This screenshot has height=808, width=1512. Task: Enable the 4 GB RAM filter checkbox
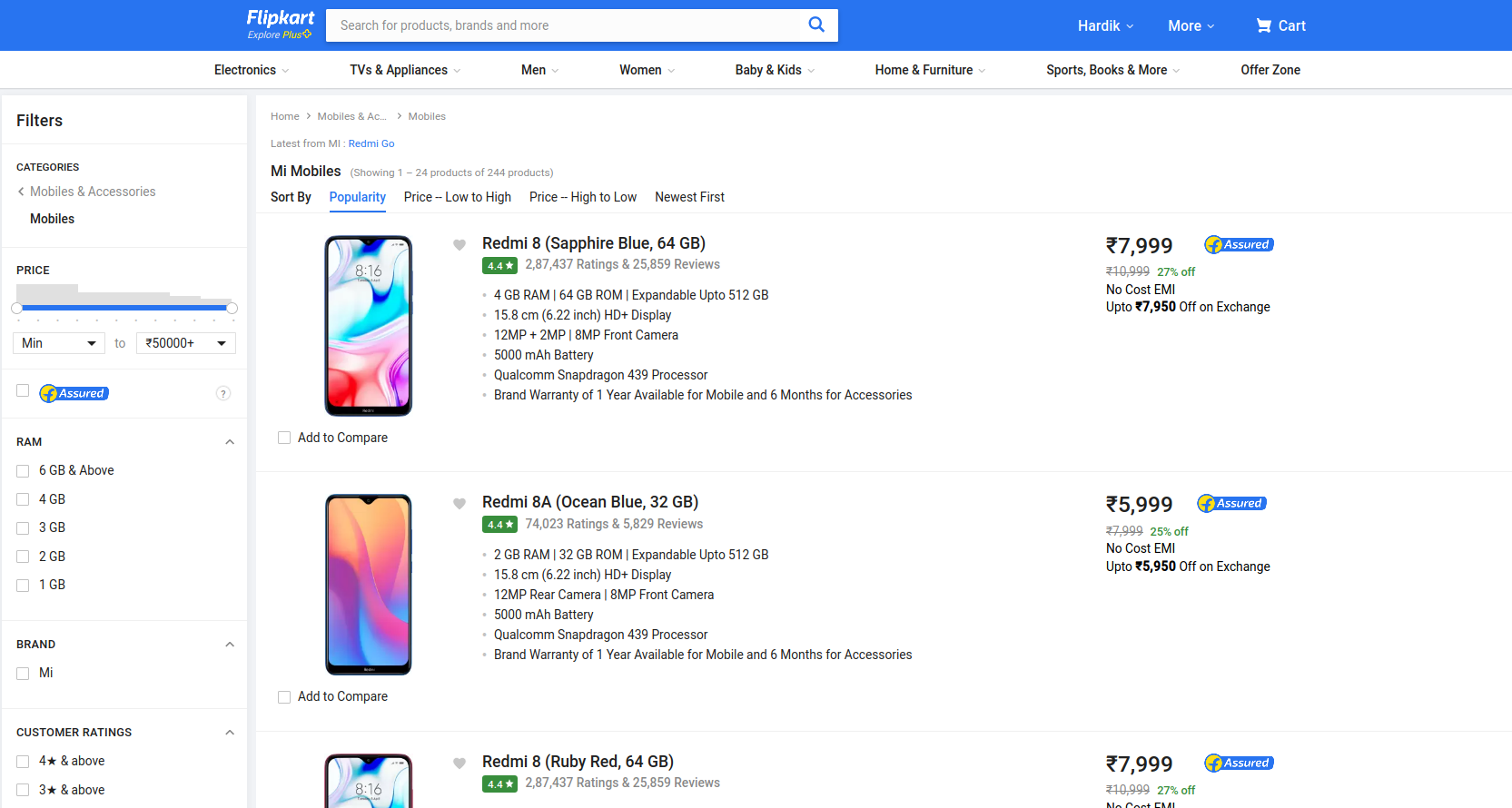[23, 499]
